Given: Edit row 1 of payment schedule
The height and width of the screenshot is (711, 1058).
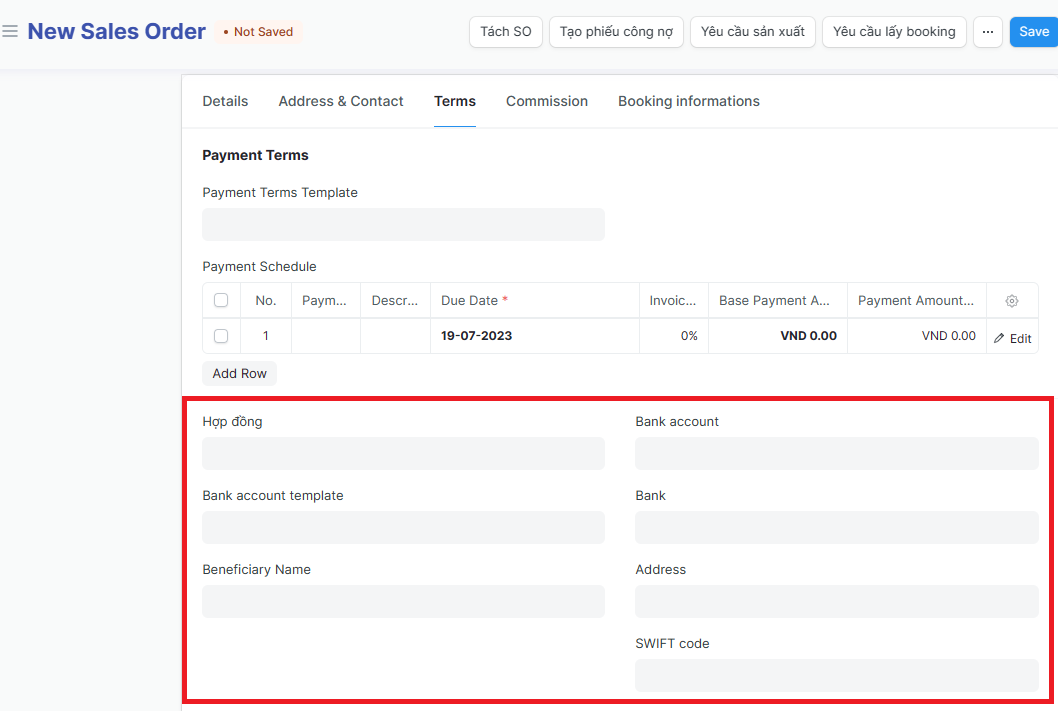Looking at the screenshot, I should tap(1012, 338).
